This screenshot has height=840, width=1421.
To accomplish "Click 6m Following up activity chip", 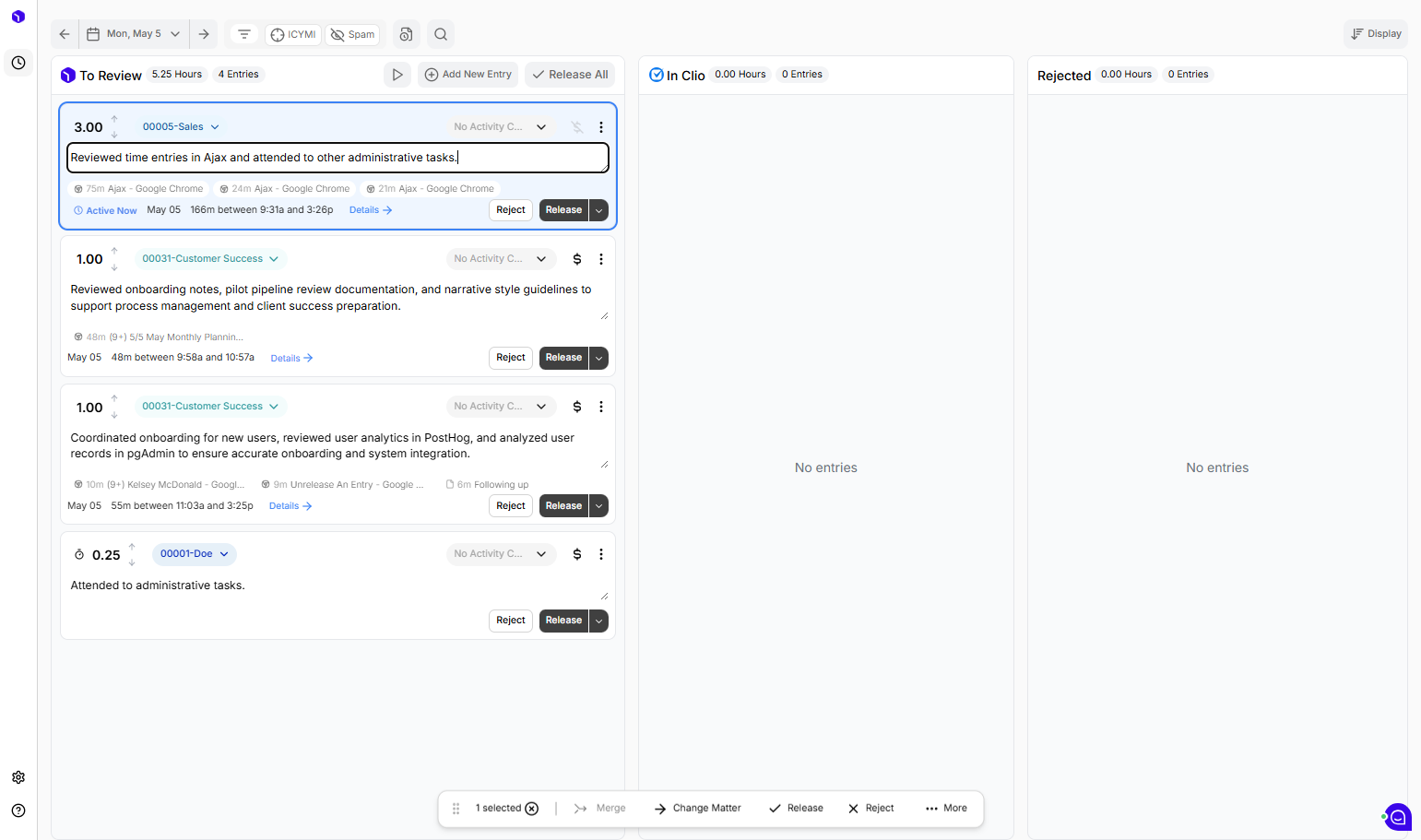I will [x=487, y=485].
